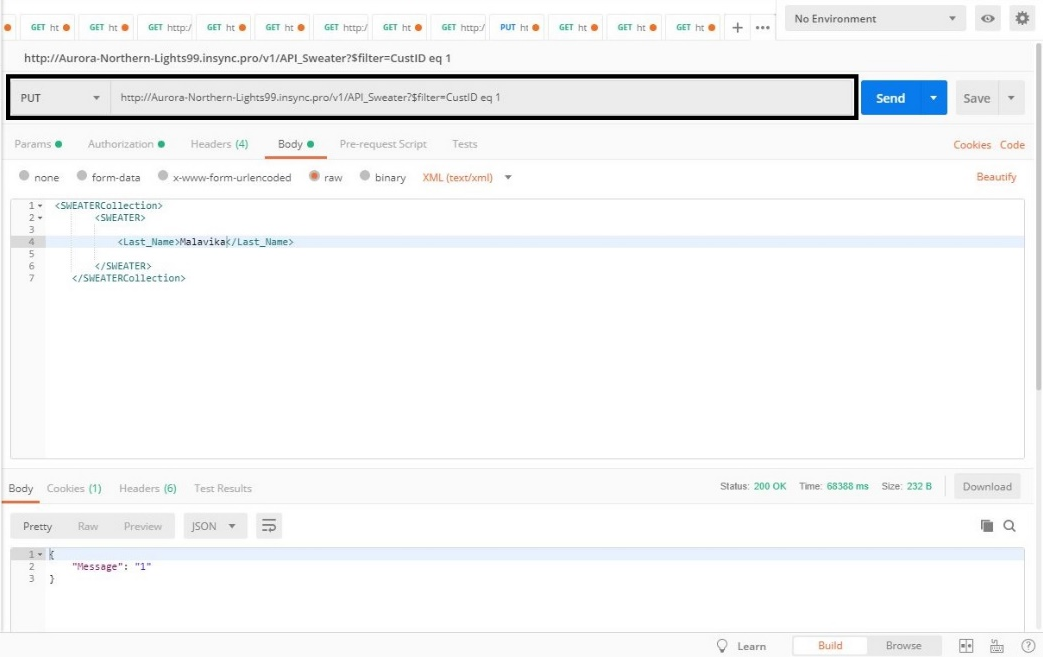Image resolution: width=1043 pixels, height=657 pixels.
Task: Open the PUT HTTP method dropdown
Action: (60, 98)
